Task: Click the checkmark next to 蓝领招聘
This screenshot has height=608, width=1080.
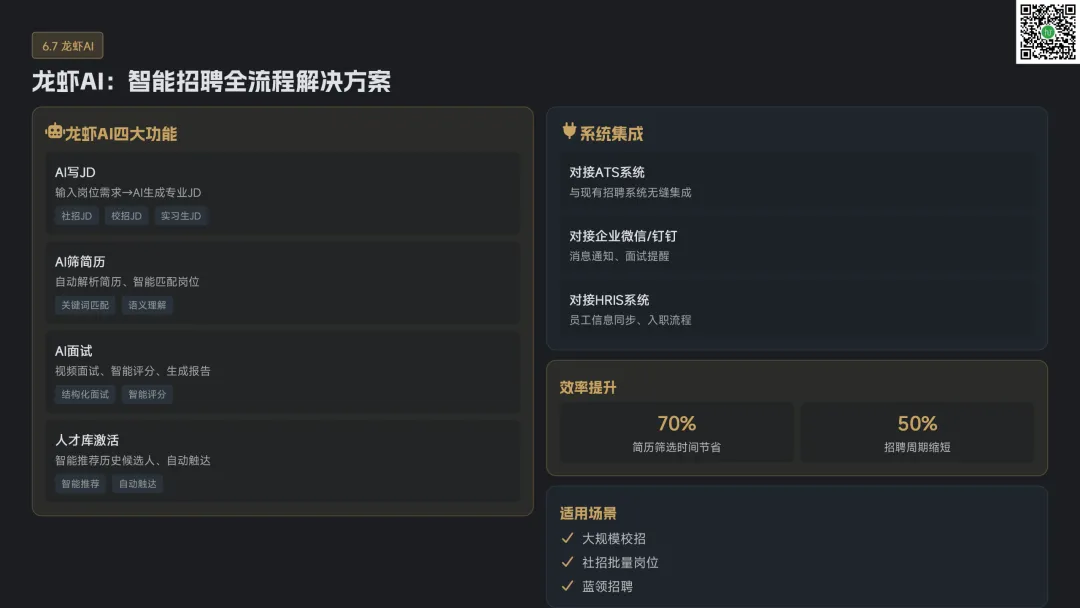Action: click(x=568, y=586)
